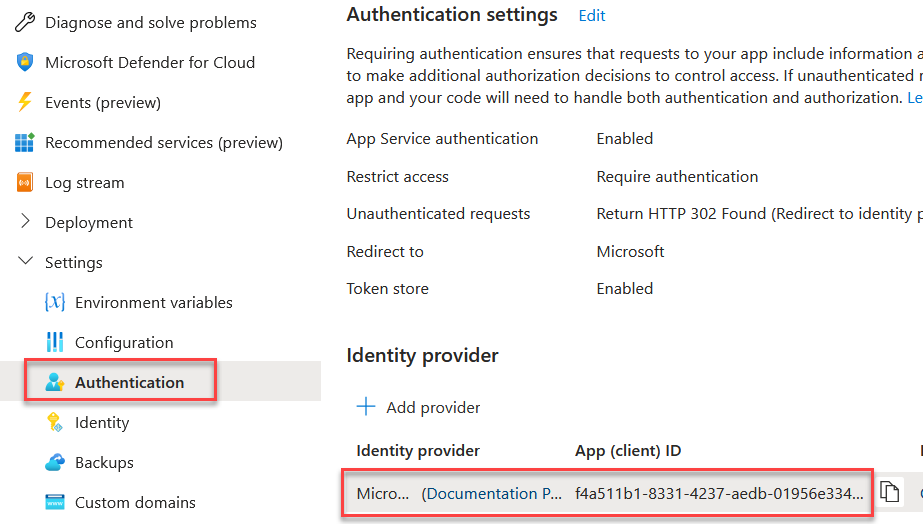923x524 pixels.
Task: Click Return HTTP 302 Found value
Action: click(759, 214)
